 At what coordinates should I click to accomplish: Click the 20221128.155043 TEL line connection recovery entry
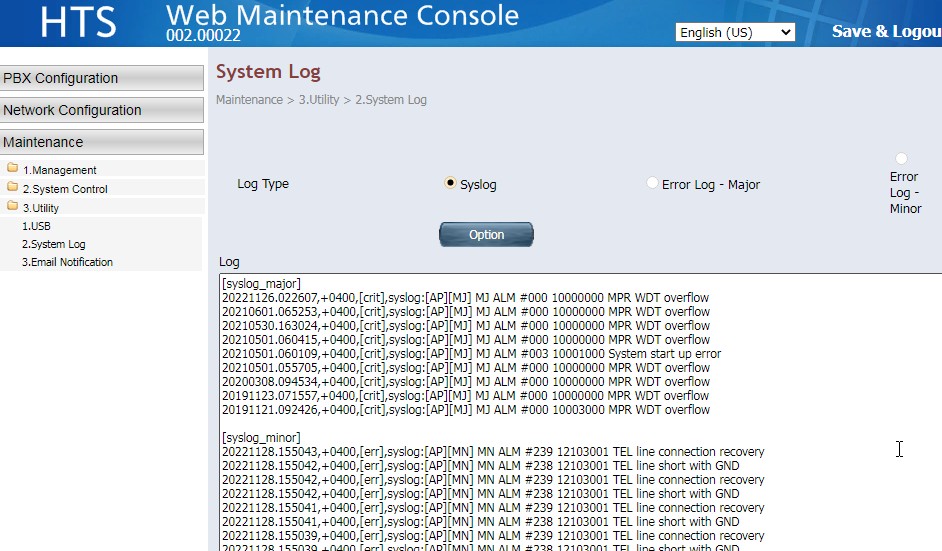(x=493, y=452)
